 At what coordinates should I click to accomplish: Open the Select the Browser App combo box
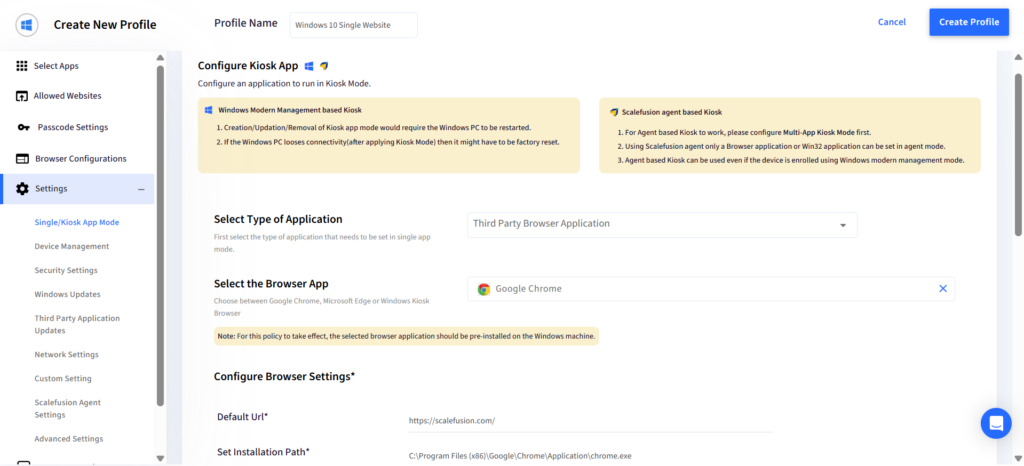(x=711, y=289)
